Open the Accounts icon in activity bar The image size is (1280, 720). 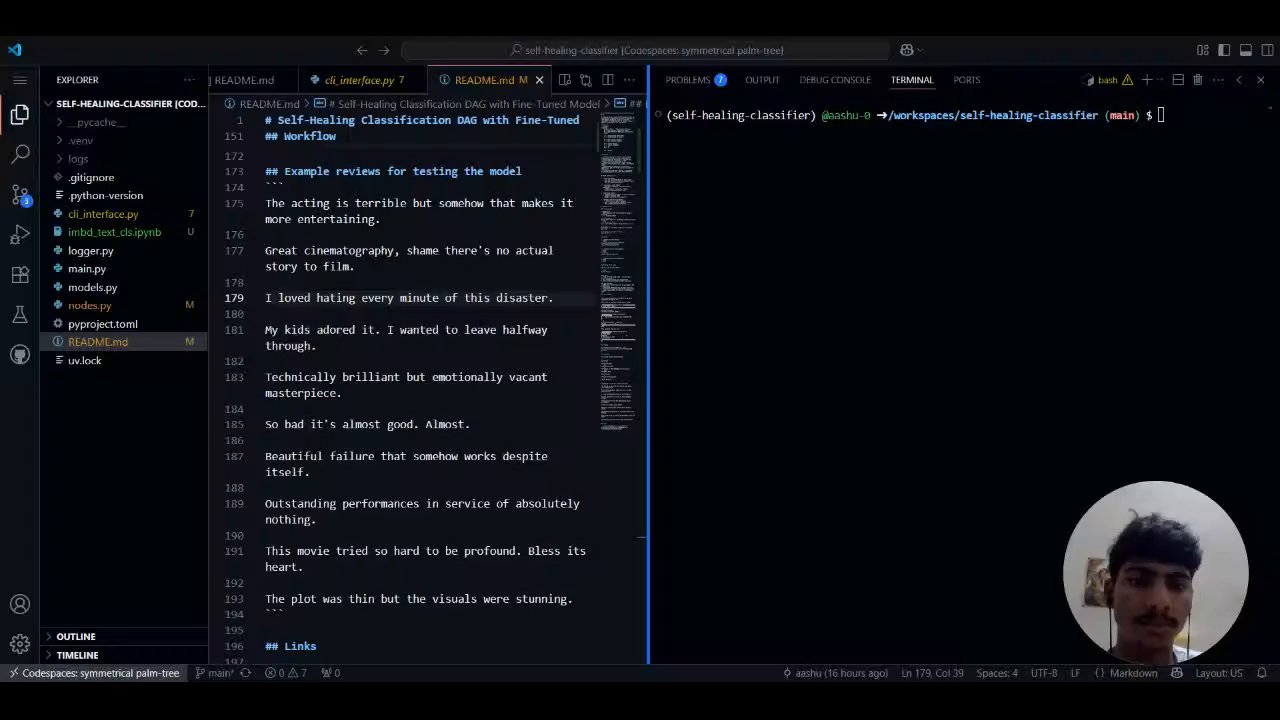[x=20, y=604]
